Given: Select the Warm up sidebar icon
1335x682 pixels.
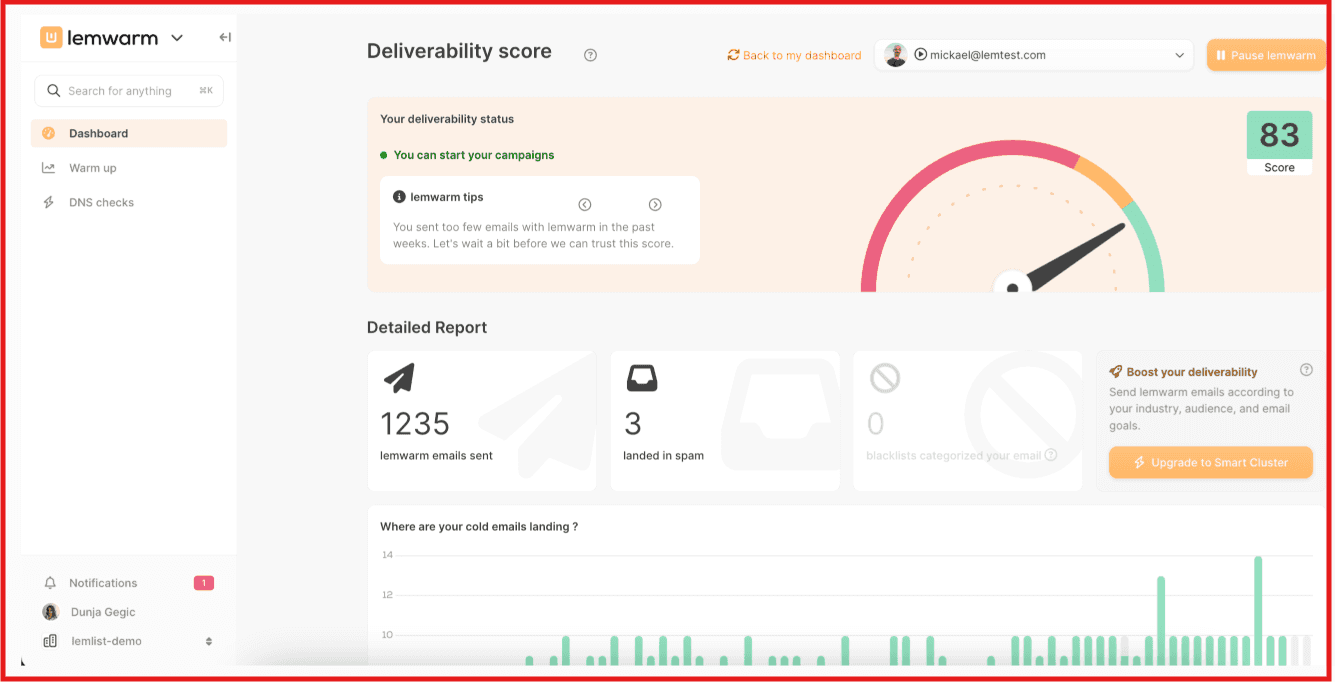Looking at the screenshot, I should click(x=48, y=167).
